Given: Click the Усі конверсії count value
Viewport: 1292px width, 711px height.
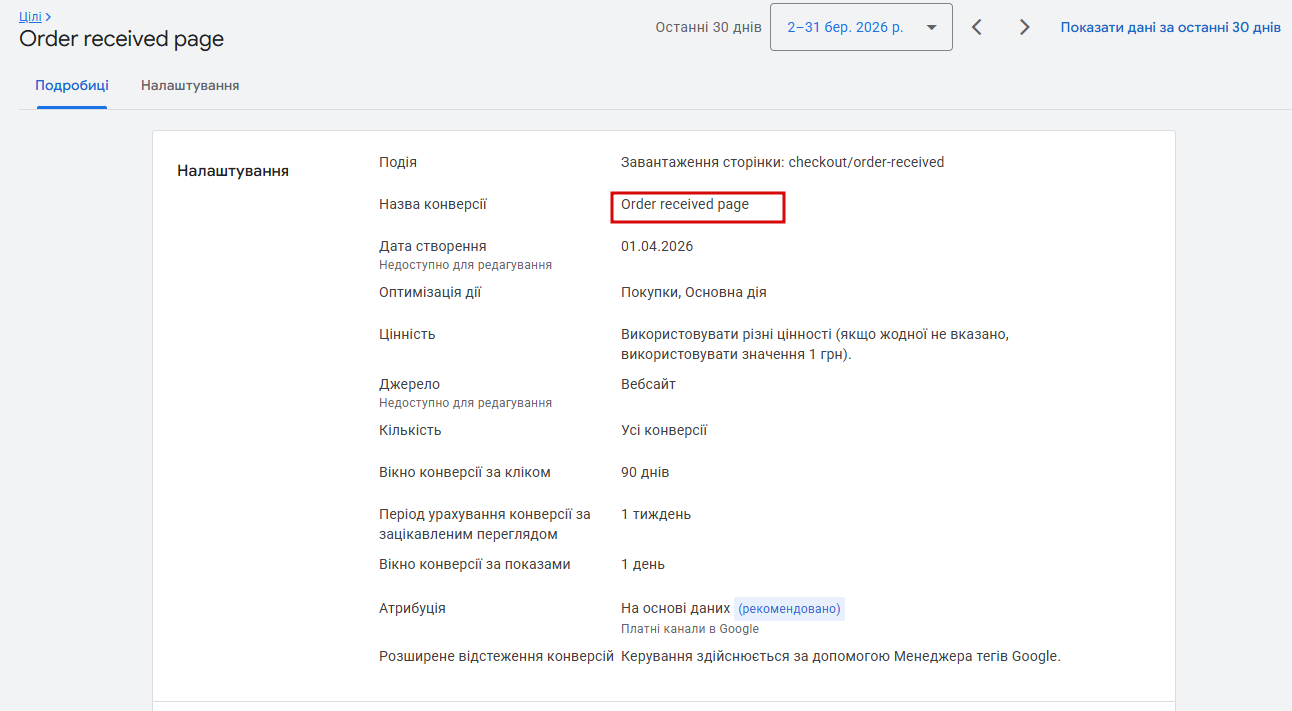Looking at the screenshot, I should point(664,430).
